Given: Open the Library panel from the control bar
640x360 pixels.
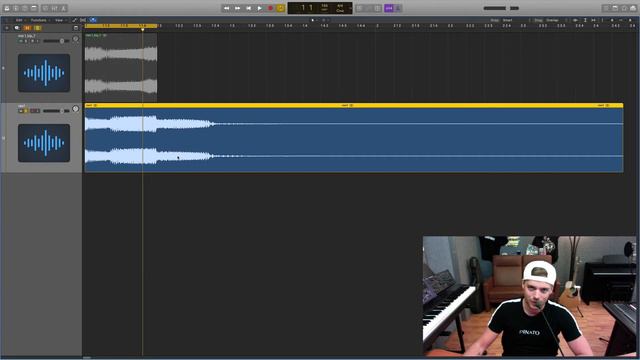Looking at the screenshot, I should 7,8.
